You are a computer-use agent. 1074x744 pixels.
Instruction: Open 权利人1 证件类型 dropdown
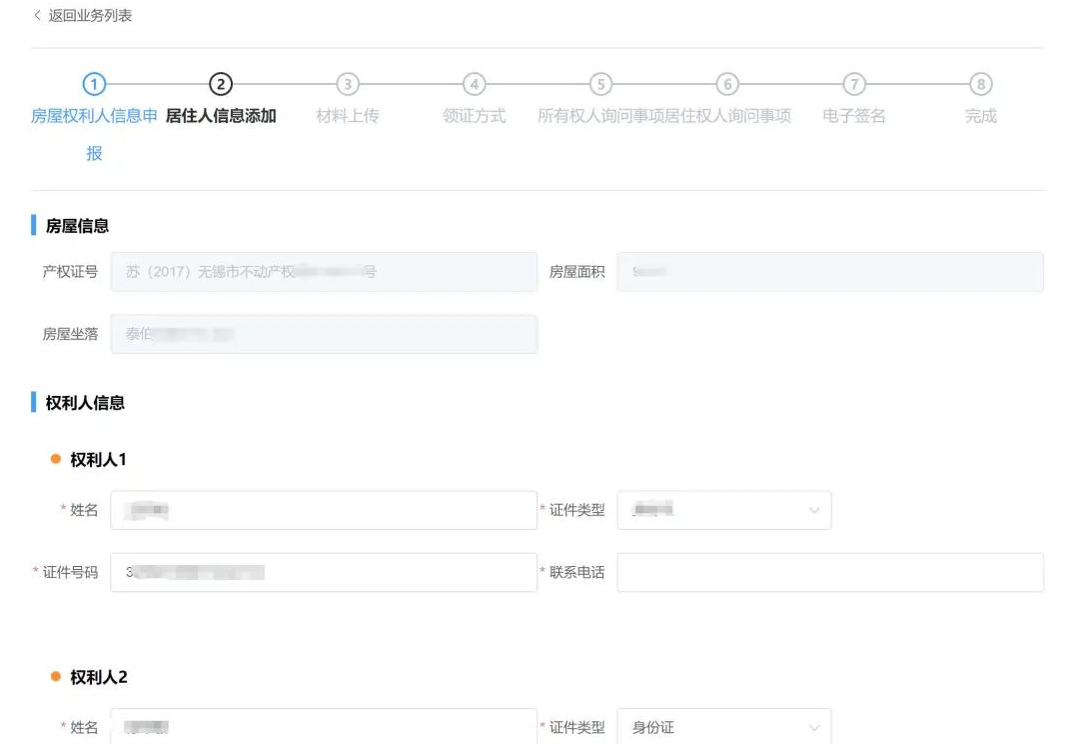point(723,511)
